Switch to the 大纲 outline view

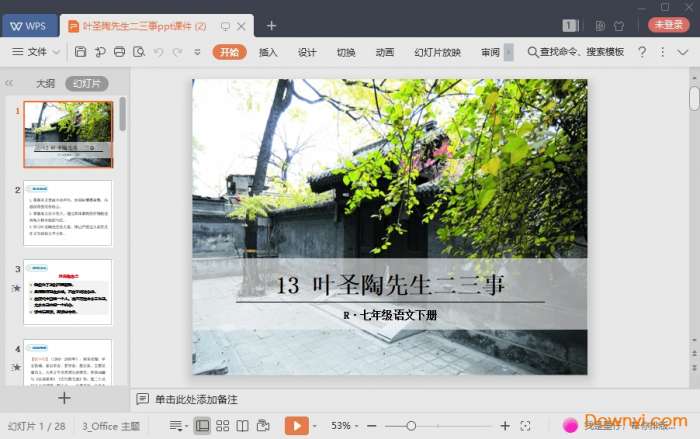pyautogui.click(x=45, y=84)
